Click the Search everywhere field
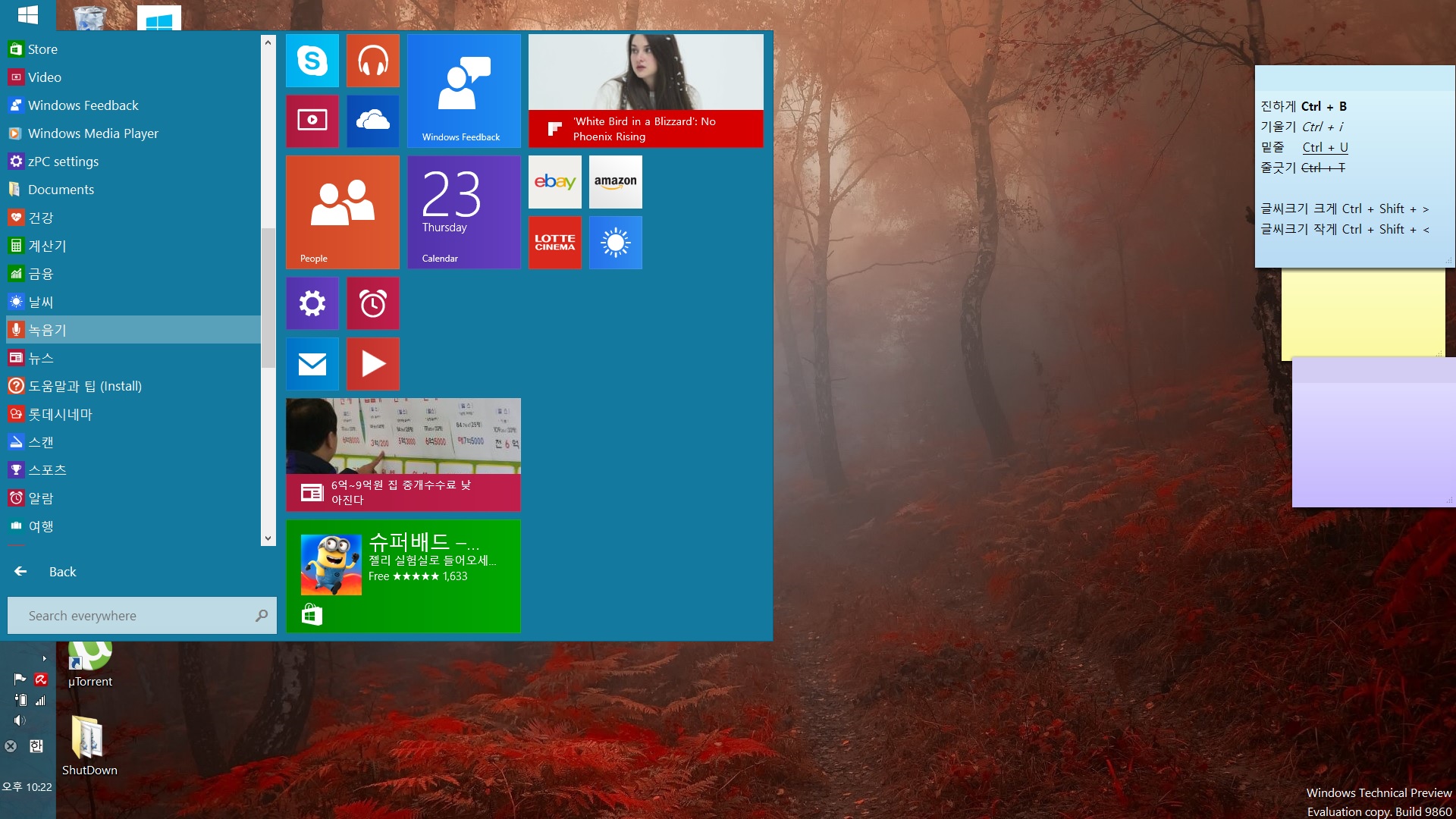Viewport: 1456px width, 819px height. (142, 616)
